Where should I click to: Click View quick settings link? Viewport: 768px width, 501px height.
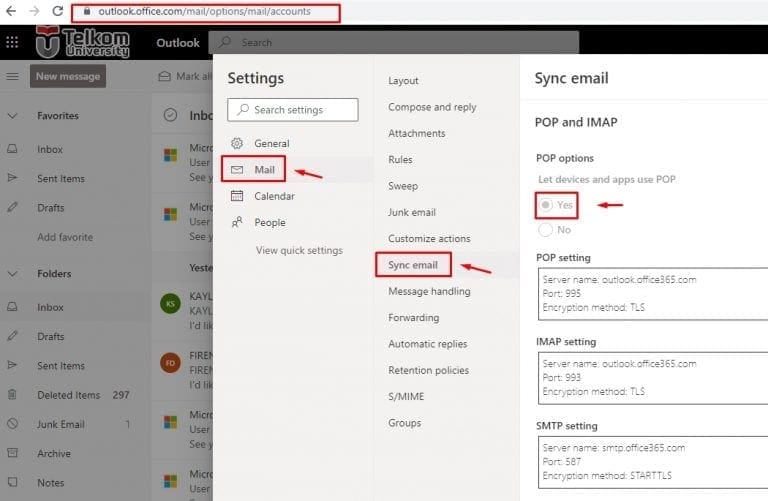(x=299, y=250)
